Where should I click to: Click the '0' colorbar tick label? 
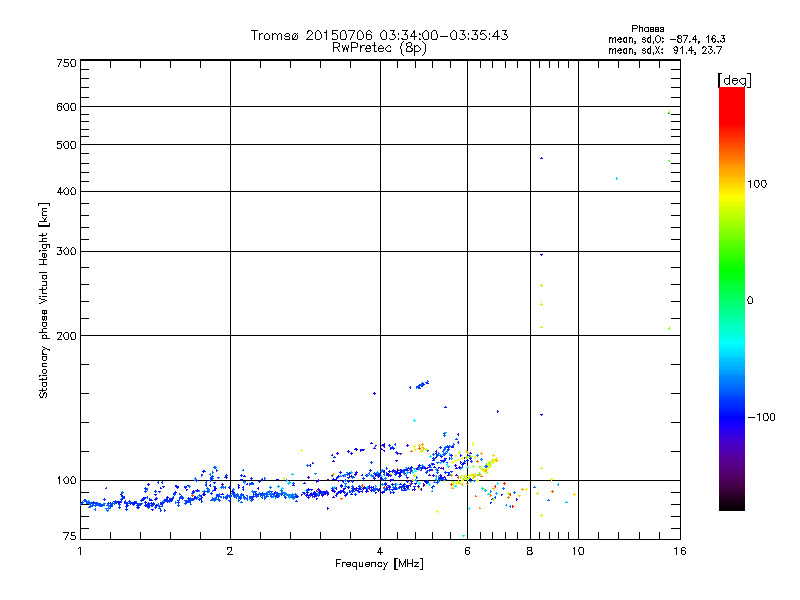pyautogui.click(x=750, y=301)
